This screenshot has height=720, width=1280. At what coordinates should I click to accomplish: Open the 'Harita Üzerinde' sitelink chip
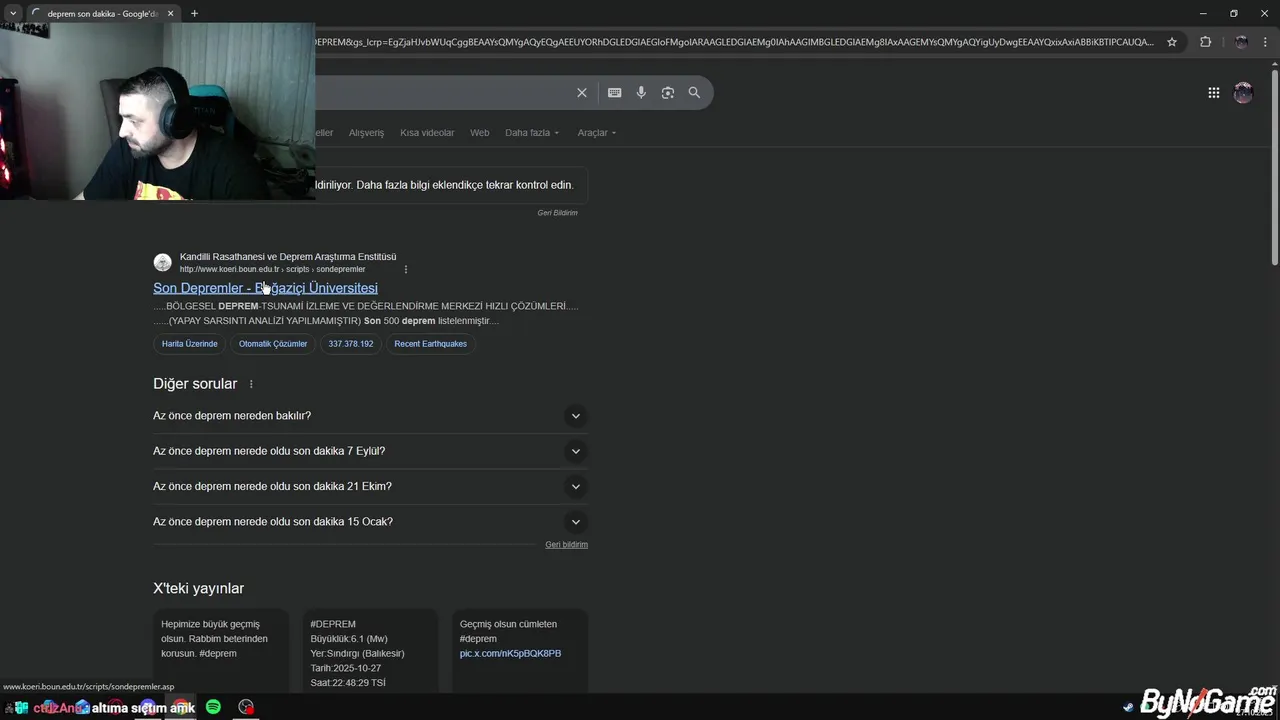(189, 344)
